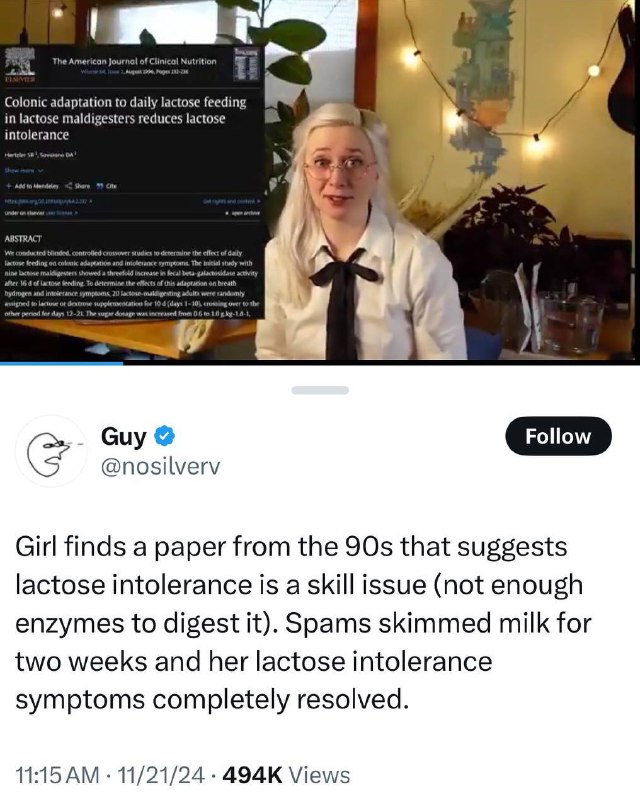Click the tweet text about lactose intolerance
Image resolution: width=640 pixels, height=800 pixels.
[x=303, y=623]
